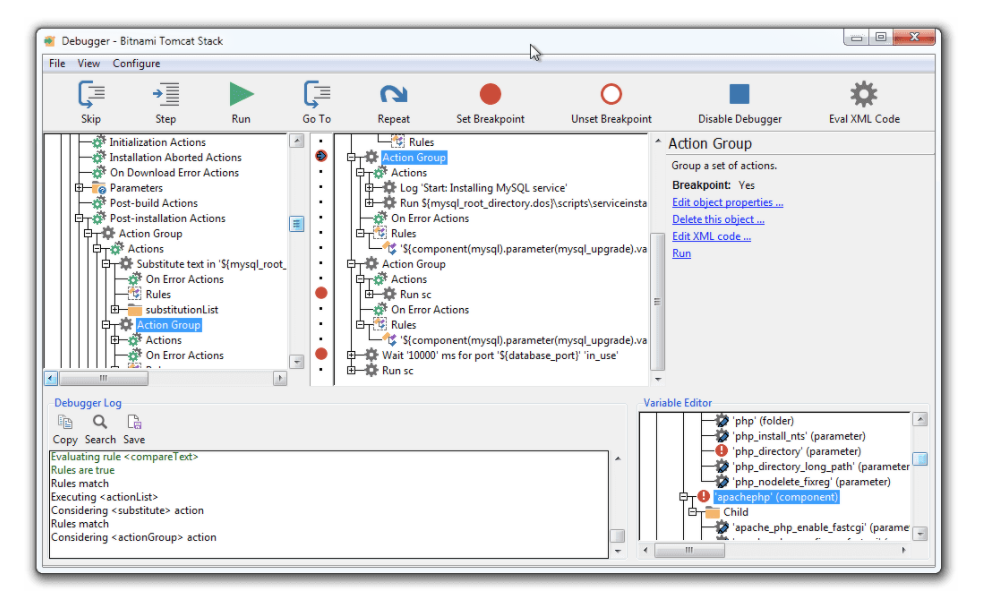Click the Variable Editor scroll-up arrow

click(x=920, y=420)
